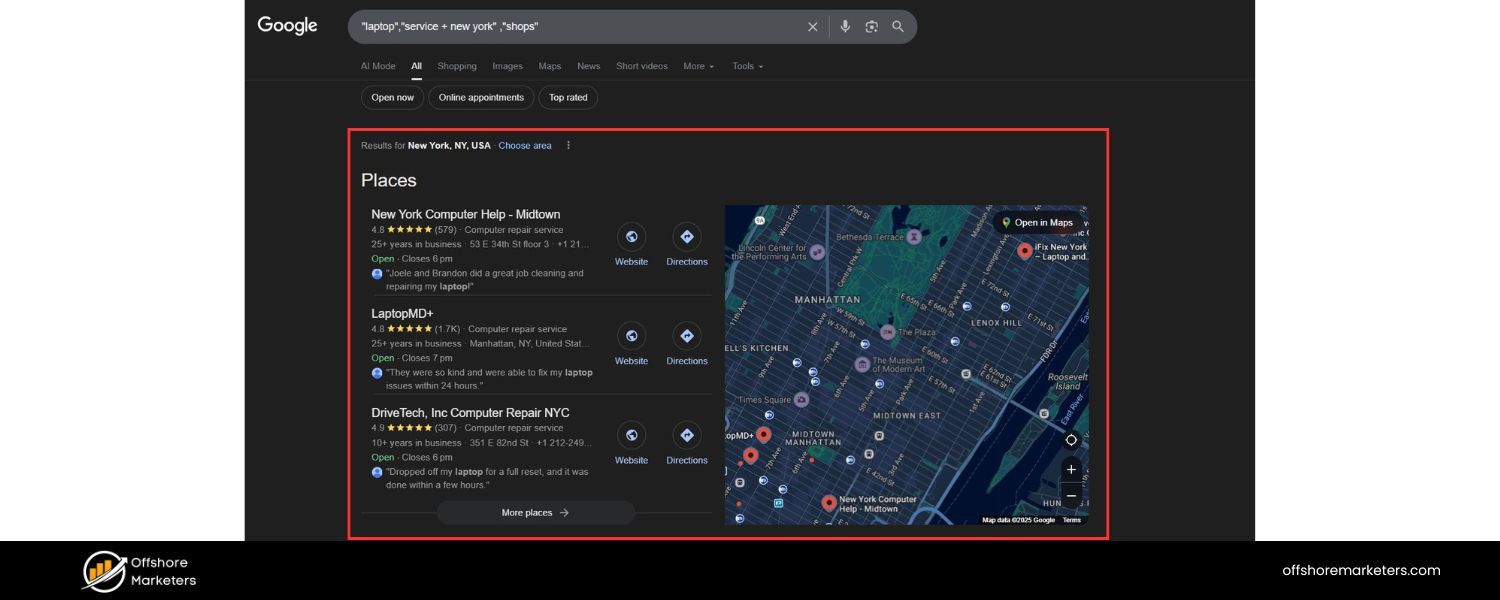The width and height of the screenshot is (1500, 600).
Task: Start voice search with the microphone icon
Action: pyautogui.click(x=845, y=26)
